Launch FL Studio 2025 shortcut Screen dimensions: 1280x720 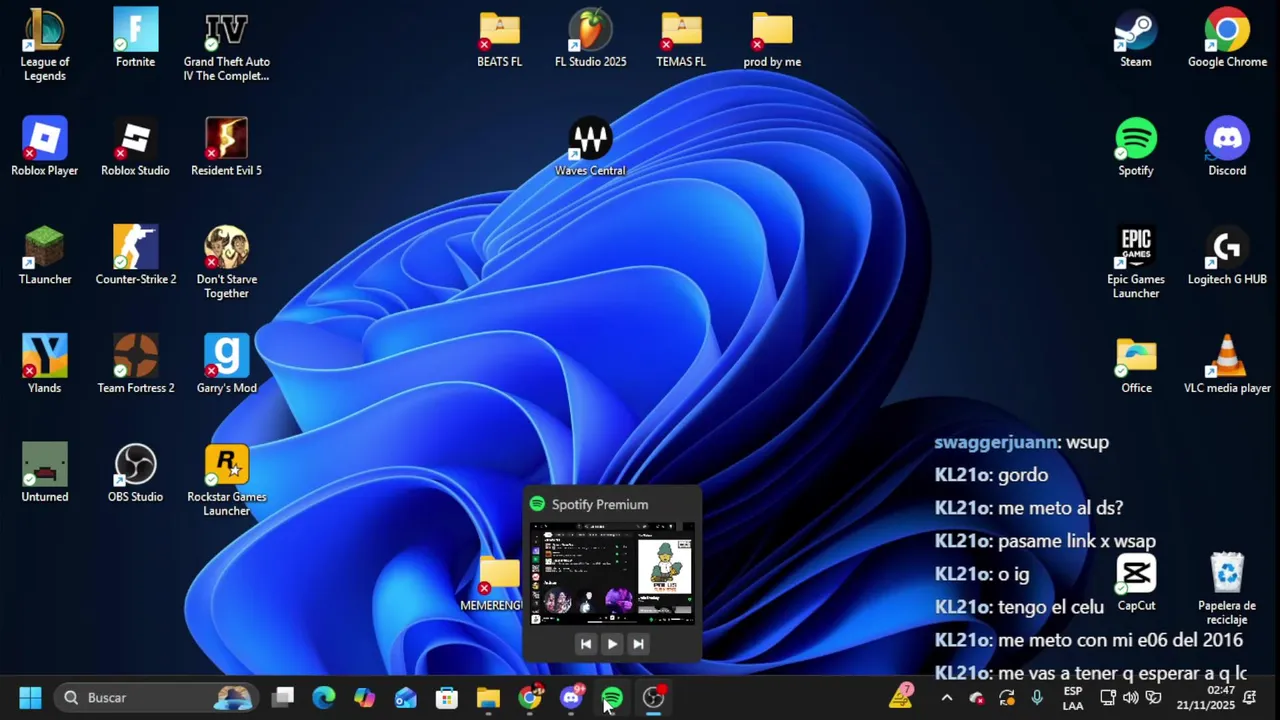tap(590, 38)
